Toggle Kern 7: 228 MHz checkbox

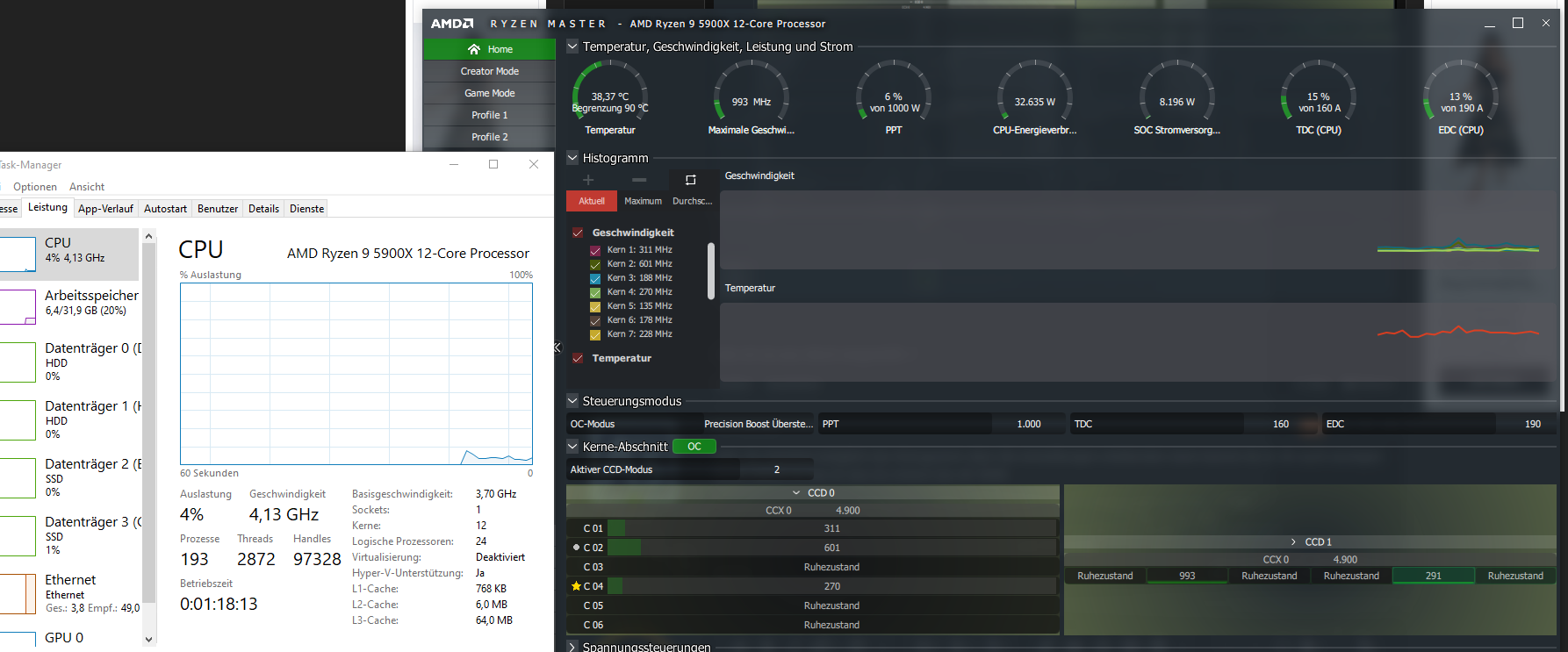coord(595,334)
